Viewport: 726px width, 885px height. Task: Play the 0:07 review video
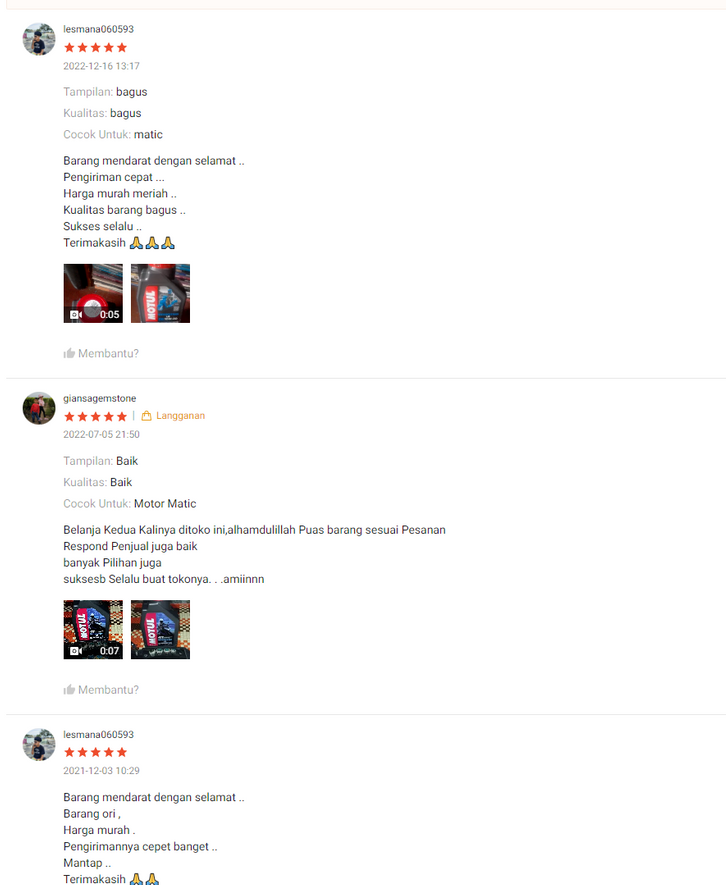coord(93,630)
